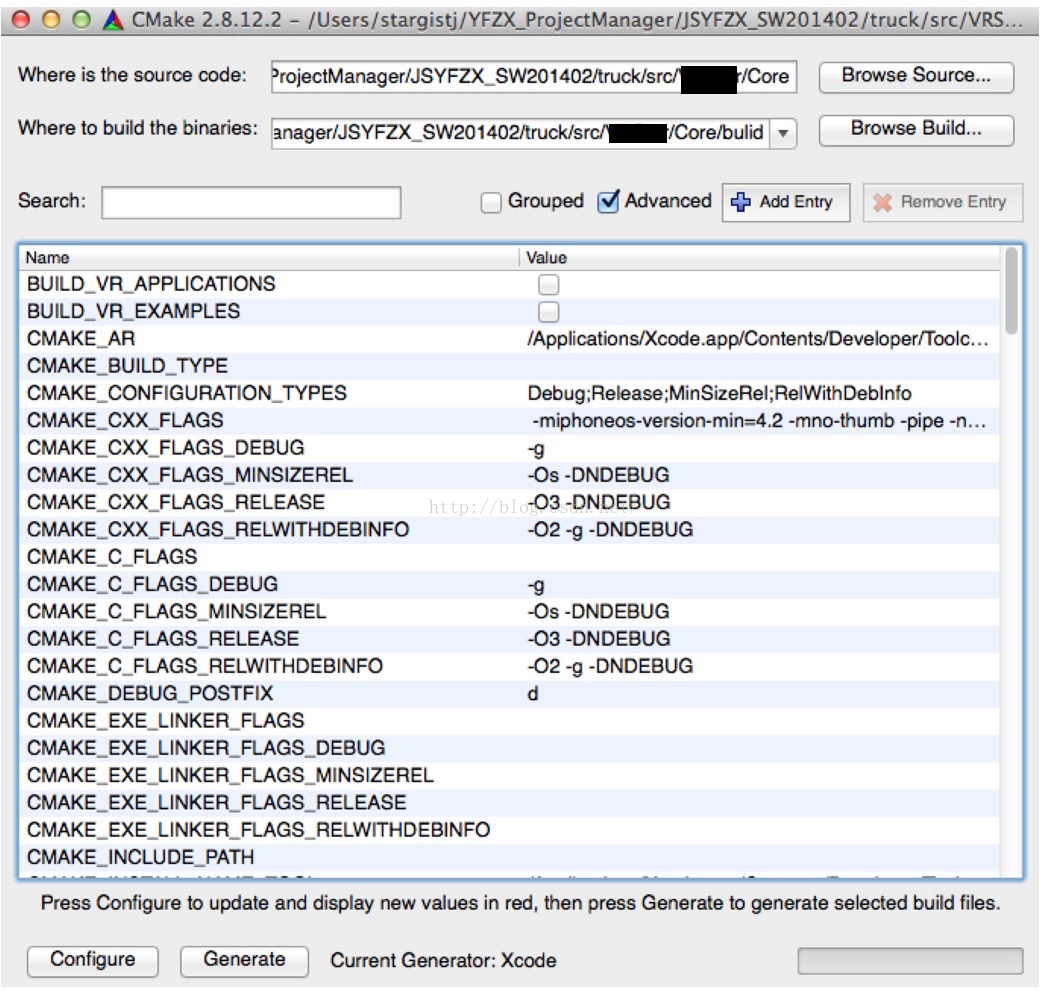Click the red X icon in Remove Entry
Image resolution: width=1048 pixels, height=992 pixels.
(x=882, y=203)
